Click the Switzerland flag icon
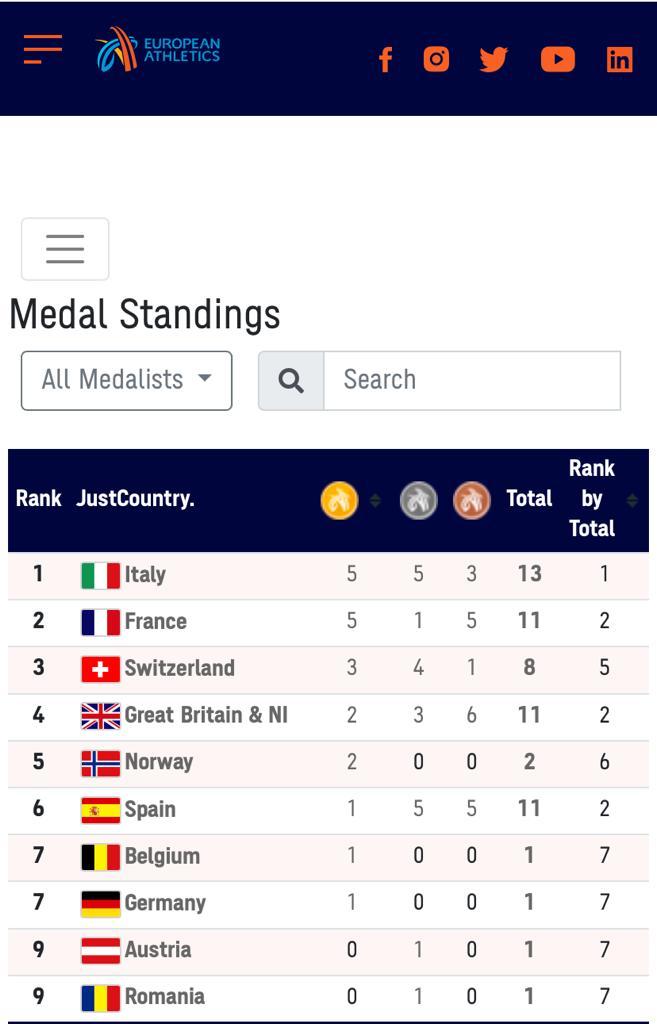The width and height of the screenshot is (657, 1024). 100,669
